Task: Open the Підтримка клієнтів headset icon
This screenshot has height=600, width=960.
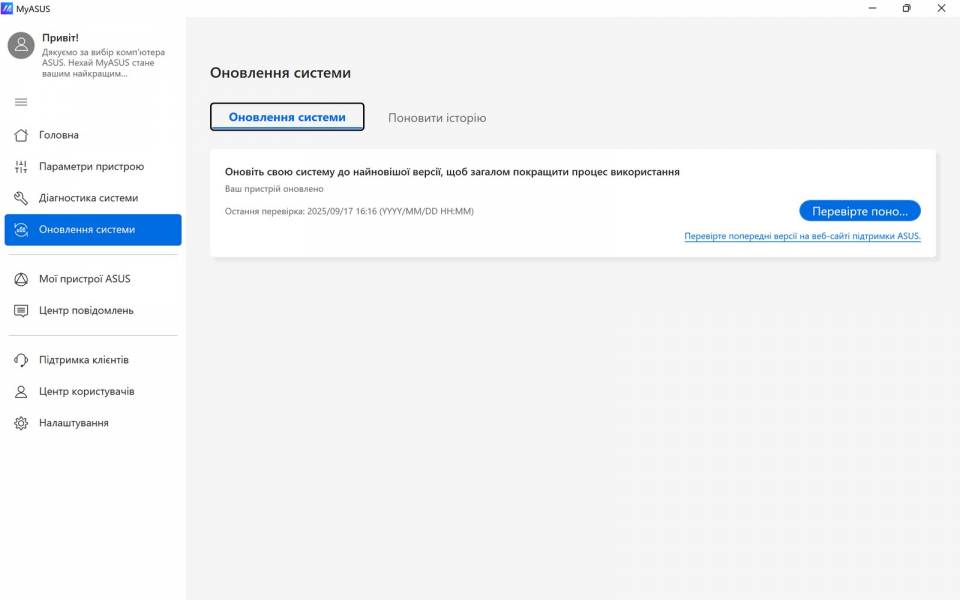Action: 21,360
